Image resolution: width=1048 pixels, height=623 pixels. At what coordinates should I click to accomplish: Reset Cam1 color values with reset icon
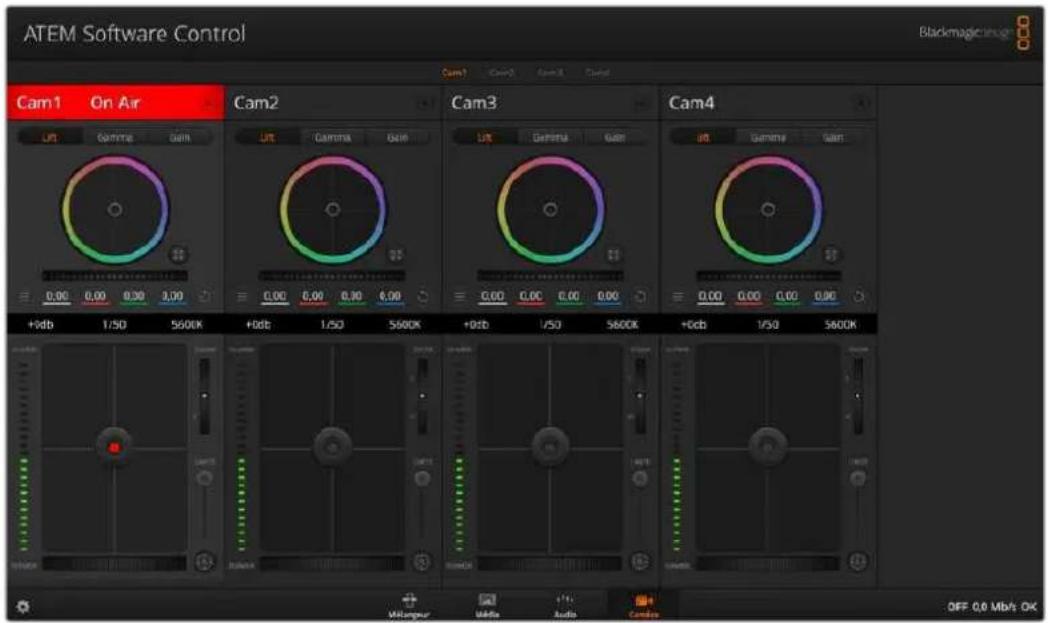[x=205, y=296]
